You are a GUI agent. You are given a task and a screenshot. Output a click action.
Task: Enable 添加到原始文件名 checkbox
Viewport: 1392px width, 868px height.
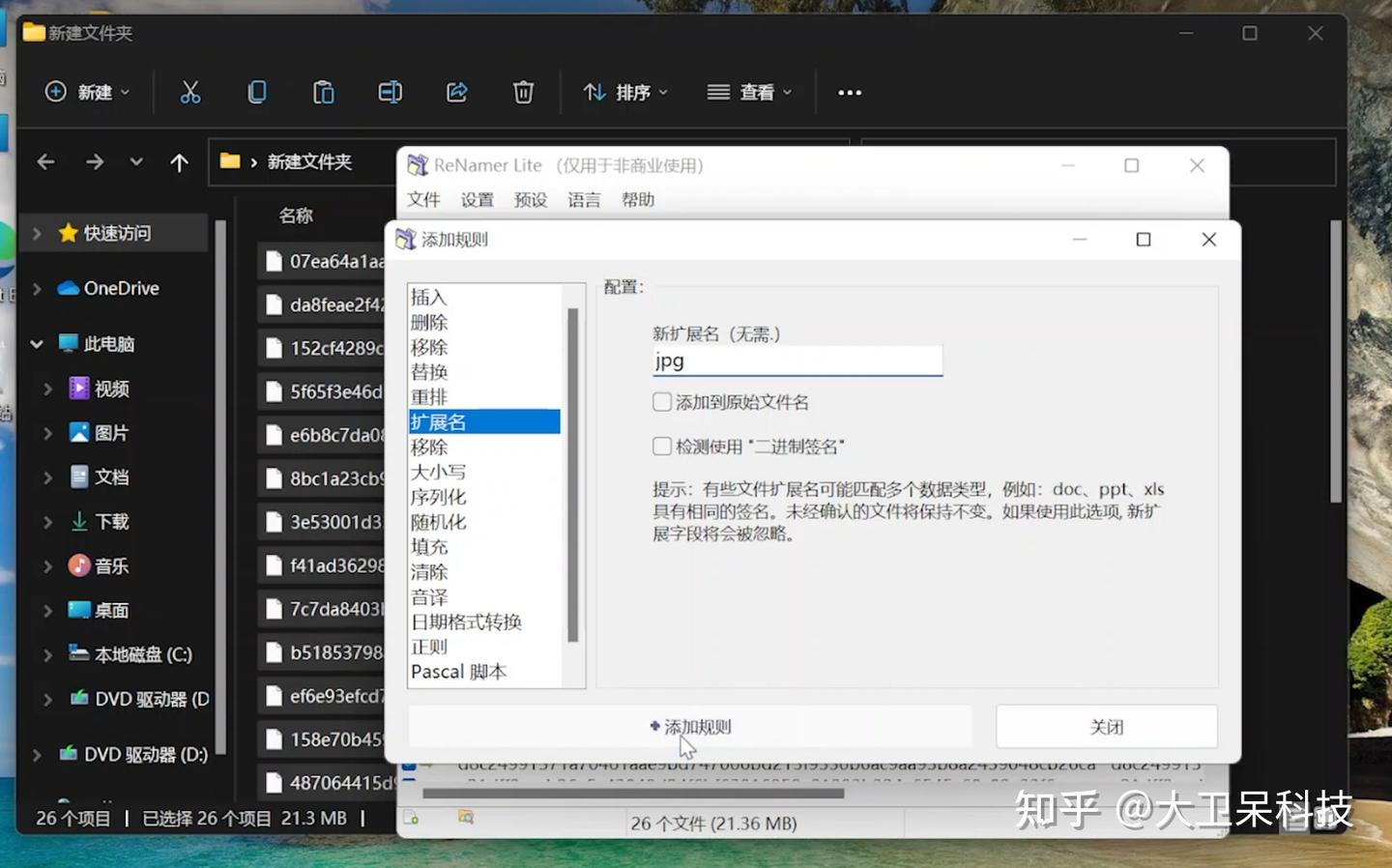point(662,402)
